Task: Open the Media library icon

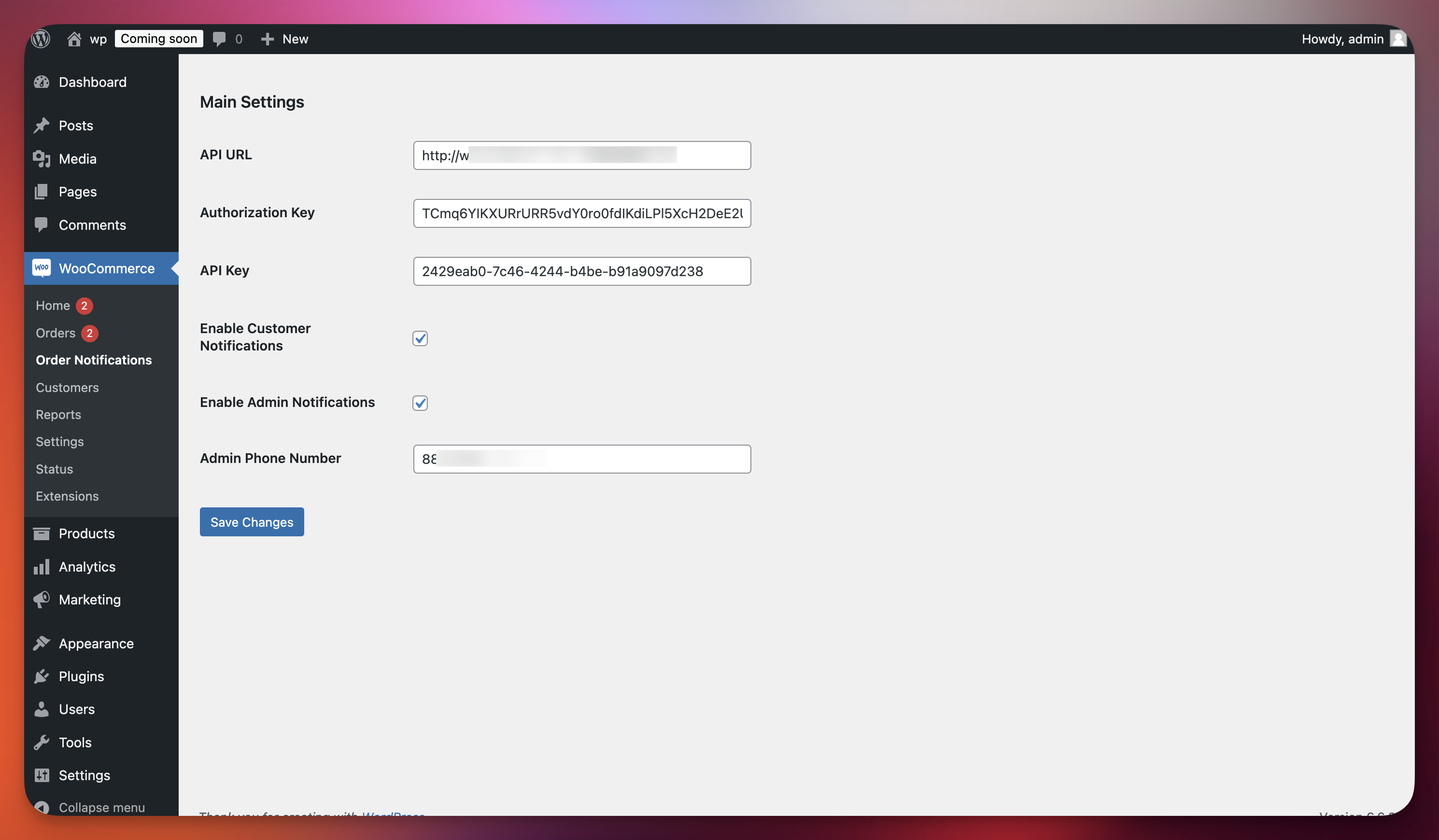Action: click(x=41, y=158)
